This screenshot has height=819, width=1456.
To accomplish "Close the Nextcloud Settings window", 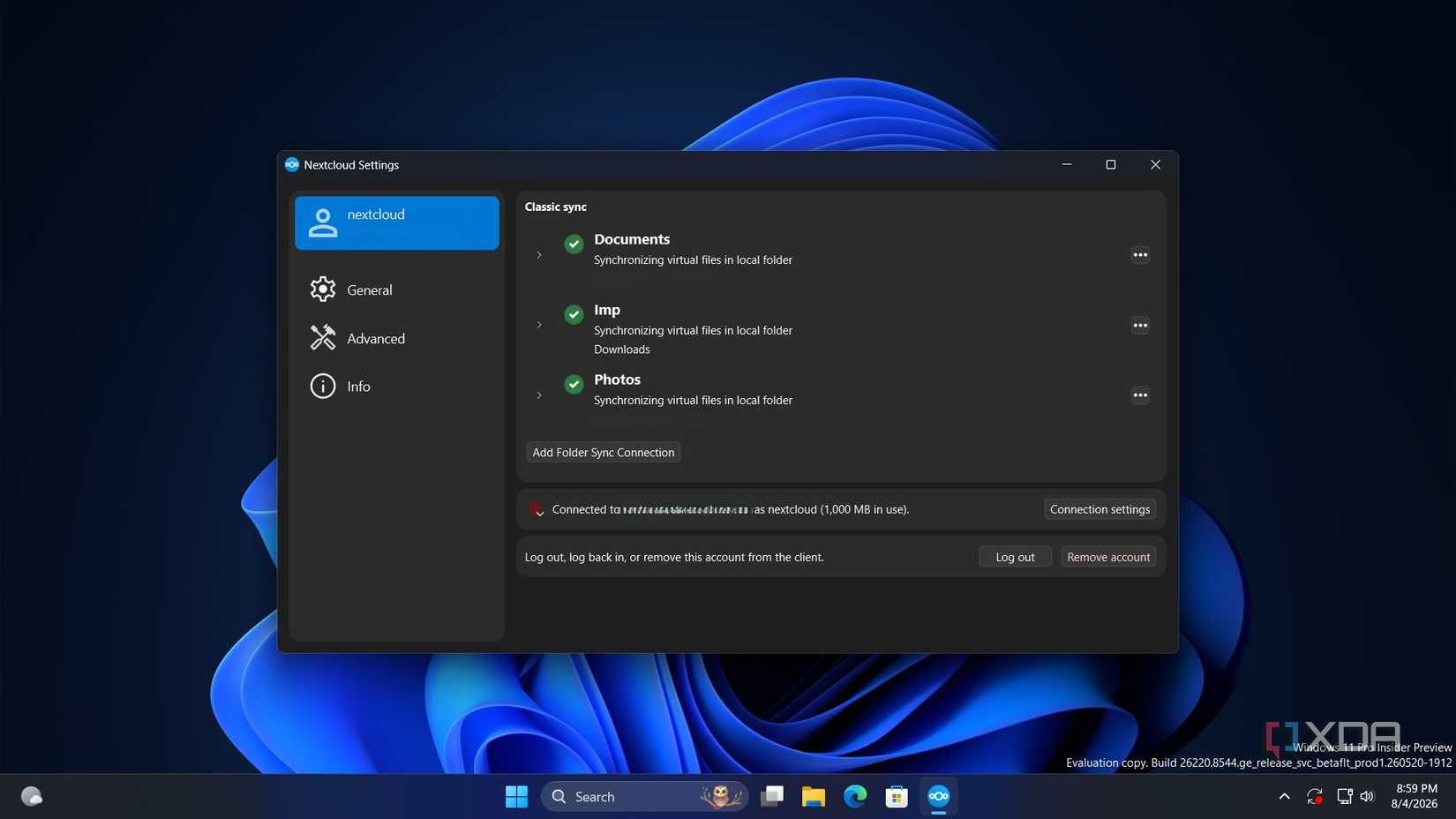I will 1155,164.
